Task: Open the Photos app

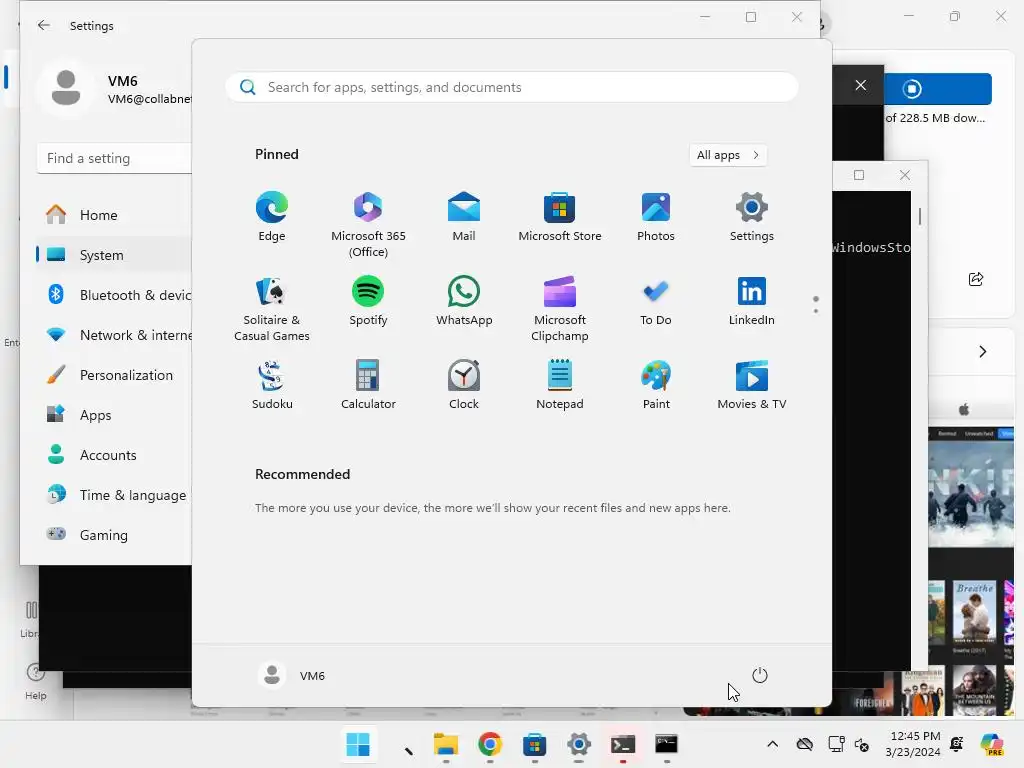Action: pyautogui.click(x=656, y=217)
